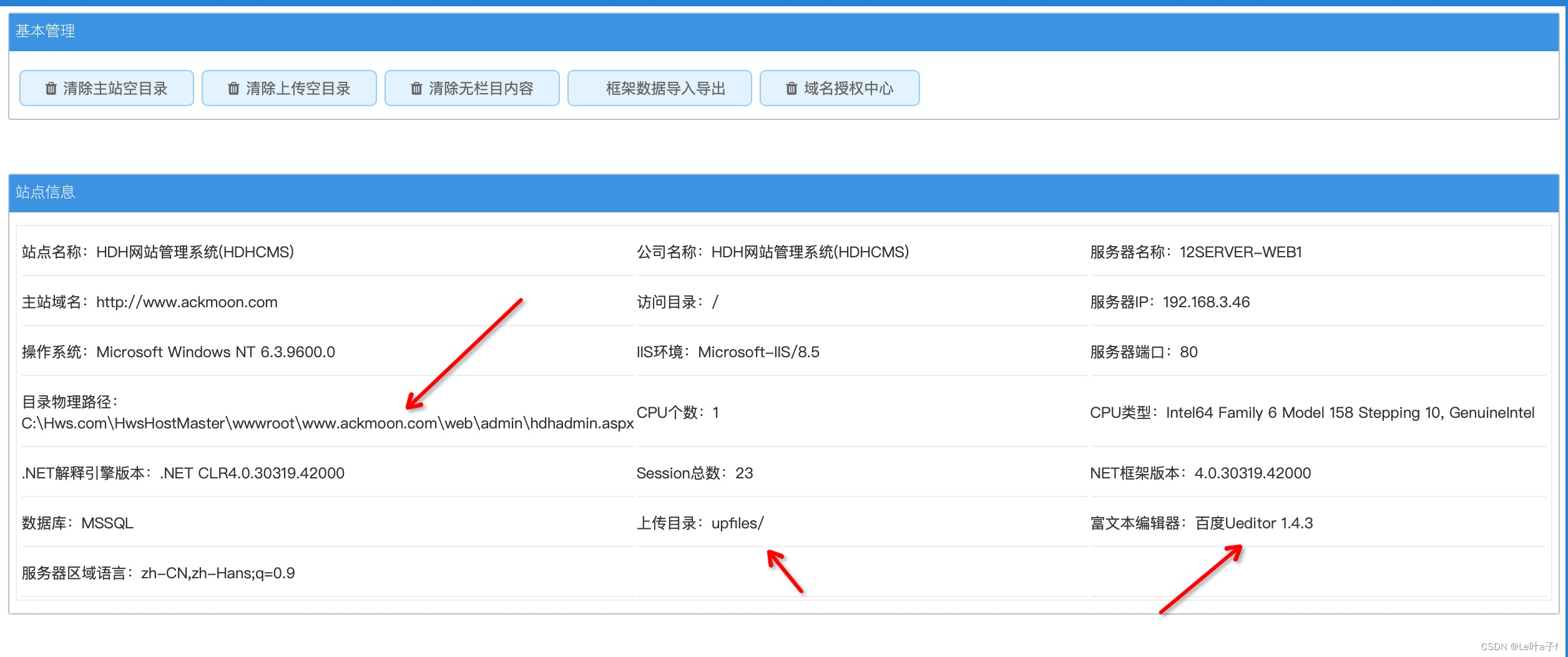Click trash icon on 清除主站空目录 button
This screenshot has height=657, width=1568.
pos(51,89)
